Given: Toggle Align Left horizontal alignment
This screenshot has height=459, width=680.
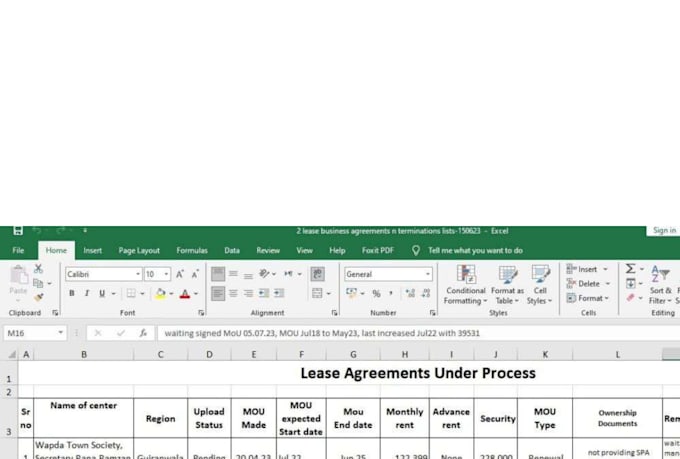Looking at the screenshot, I should pos(218,293).
